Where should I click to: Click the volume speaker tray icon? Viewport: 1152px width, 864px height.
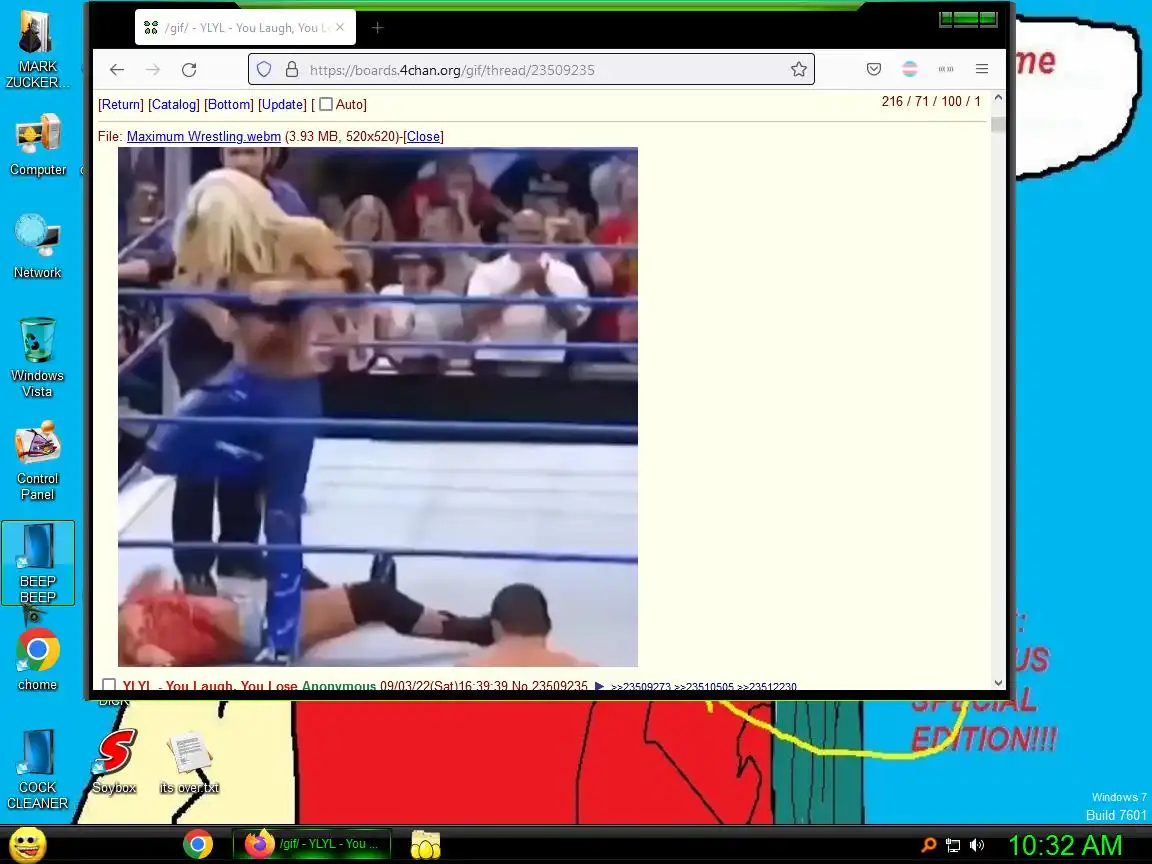point(976,845)
